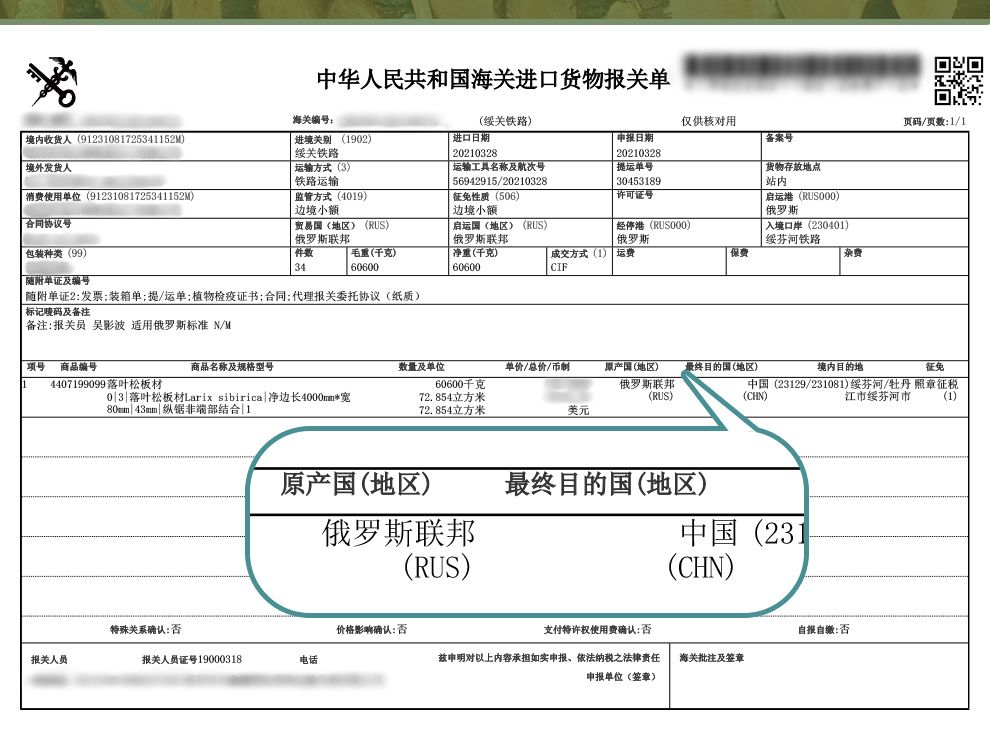Click 自报自缴:否

tap(824, 629)
